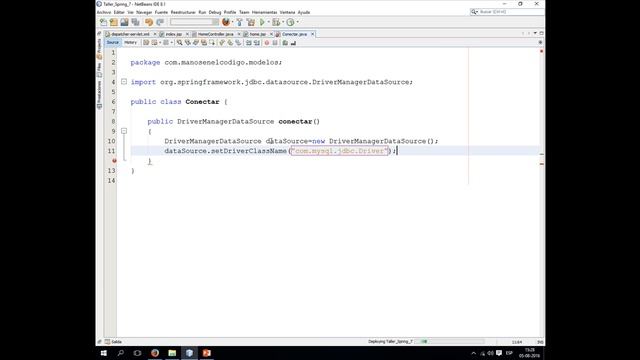Image resolution: width=640 pixels, height=360 pixels.
Task: Click the Windows Start button
Action: 104,353
